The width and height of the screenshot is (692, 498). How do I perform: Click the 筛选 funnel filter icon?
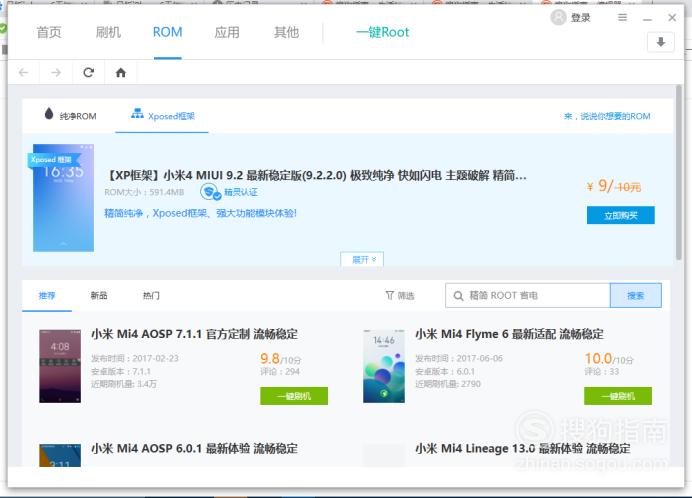pos(389,295)
